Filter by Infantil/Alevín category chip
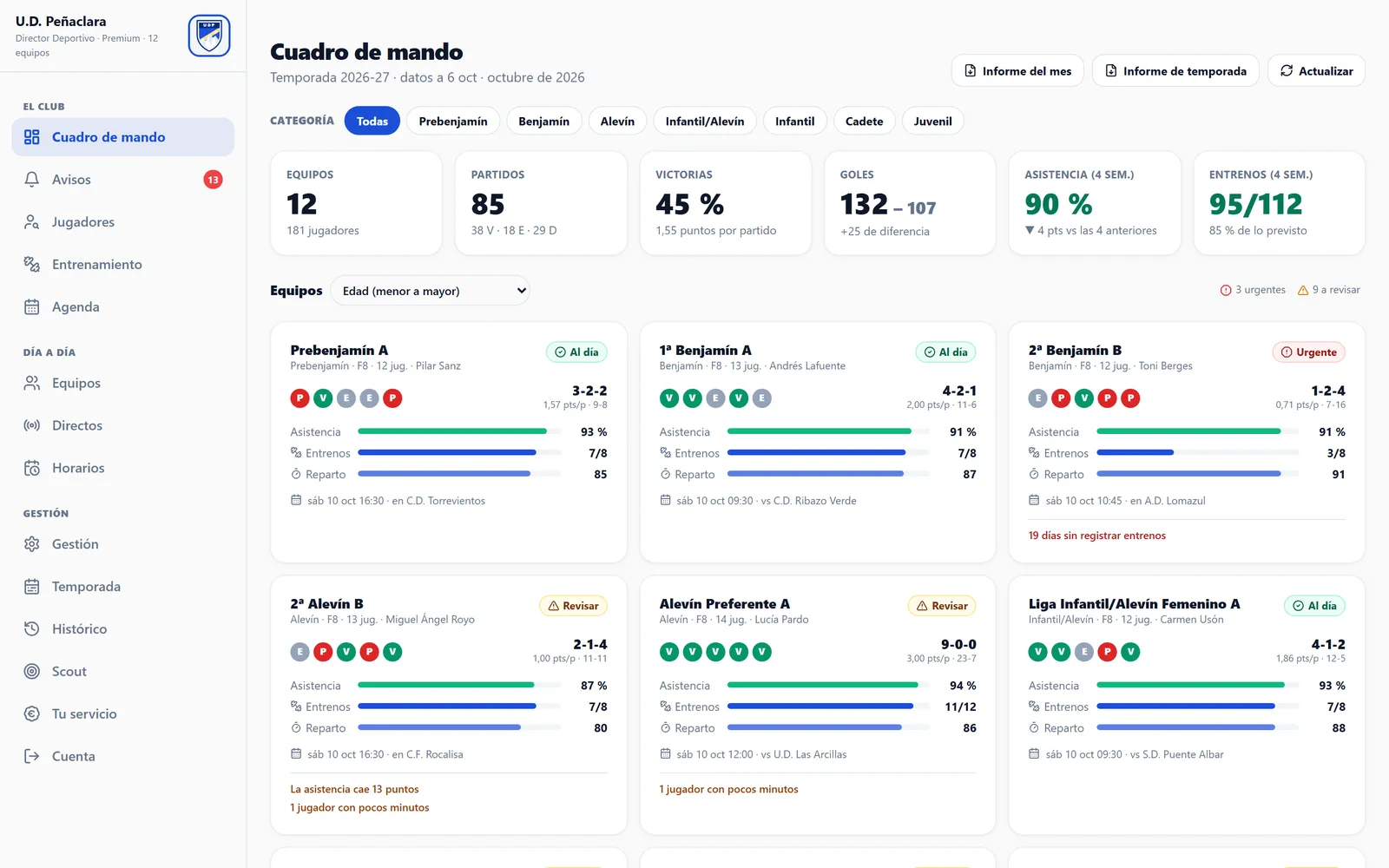Screen dimensions: 1389x868 (x=705, y=122)
